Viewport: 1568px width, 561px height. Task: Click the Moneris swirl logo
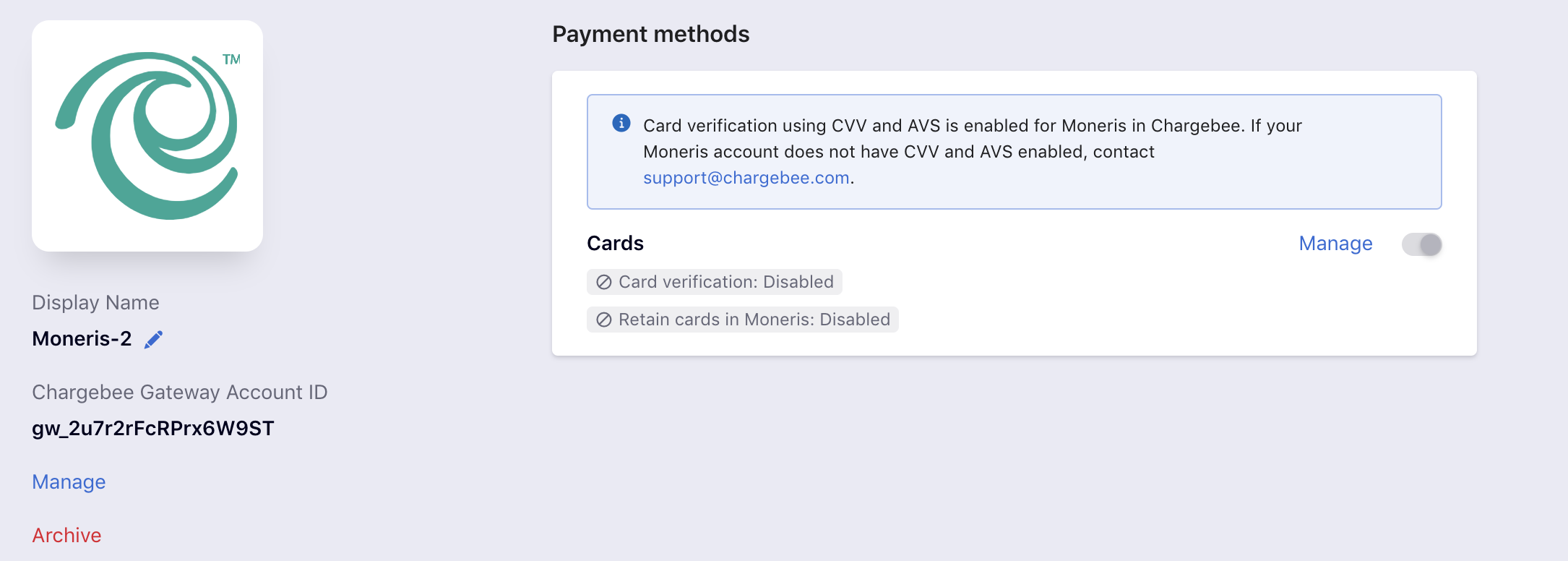click(x=147, y=136)
